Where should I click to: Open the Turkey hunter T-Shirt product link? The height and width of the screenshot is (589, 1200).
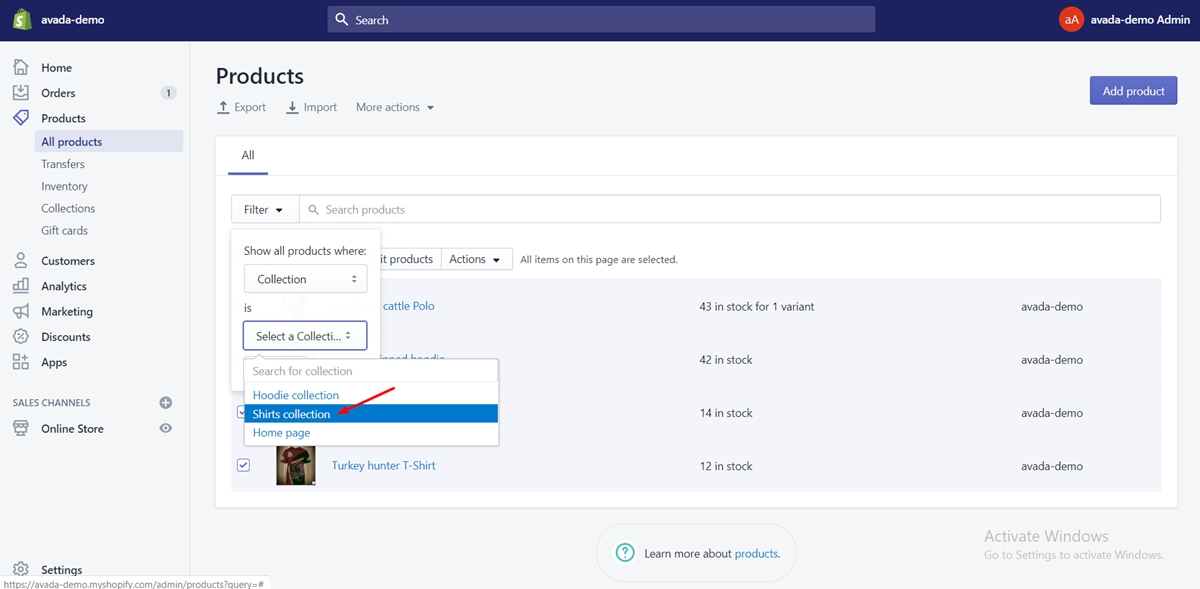click(x=383, y=466)
